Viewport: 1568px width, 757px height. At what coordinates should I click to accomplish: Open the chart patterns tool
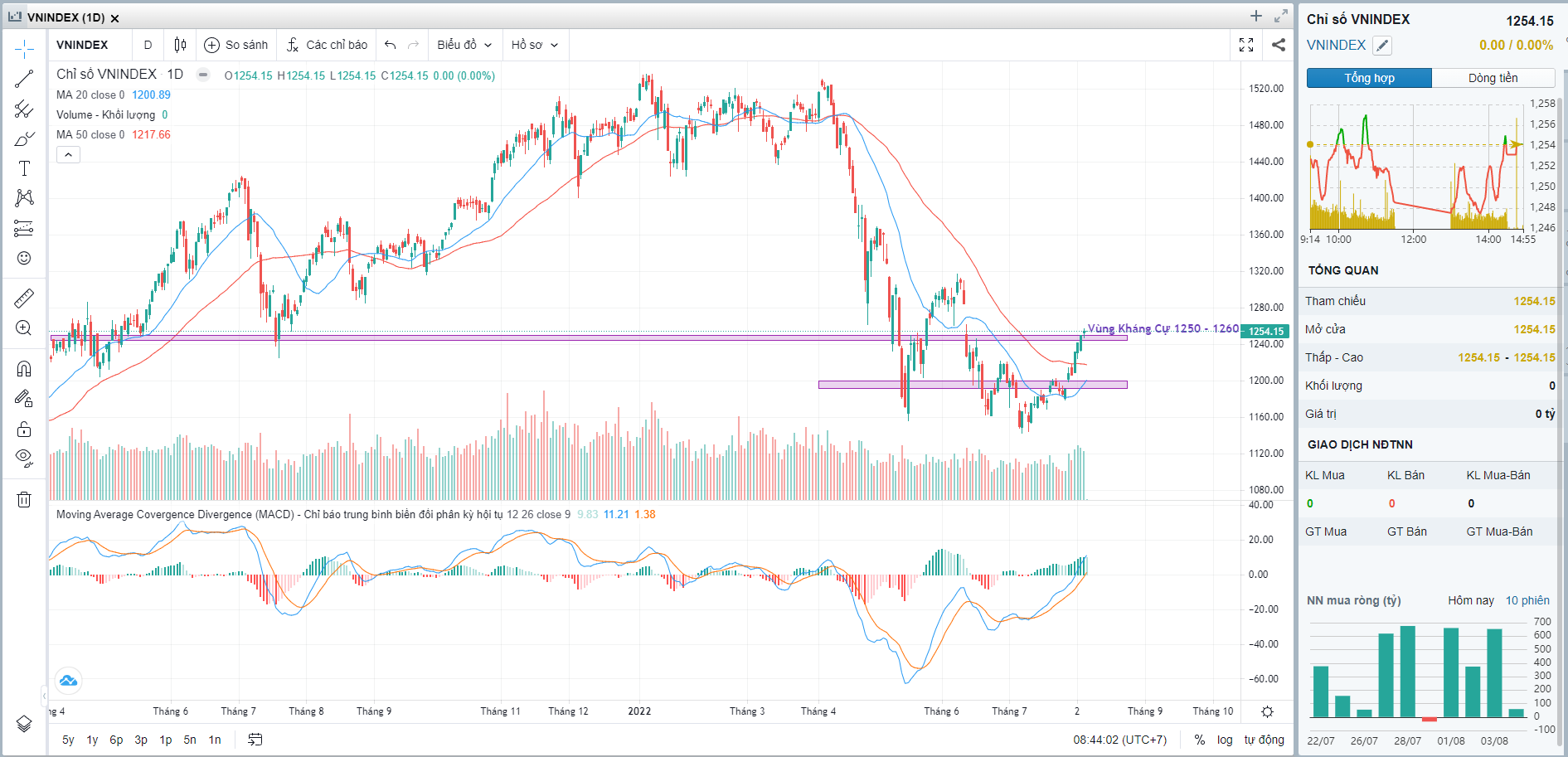pyautogui.click(x=24, y=198)
